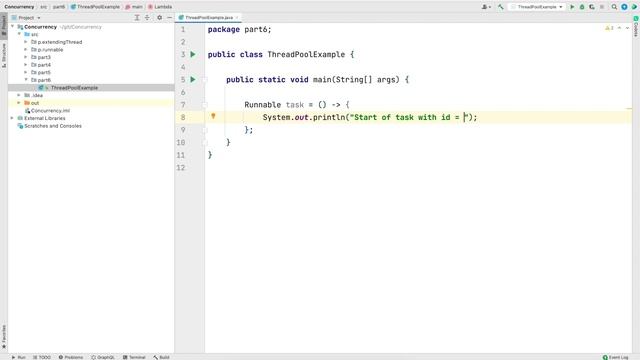Hide the Project tool window
640x360 pixels.
click(x=169, y=18)
